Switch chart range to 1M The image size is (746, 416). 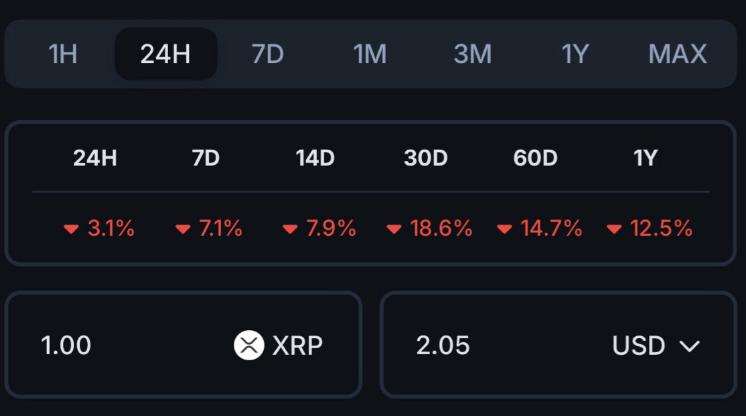370,54
